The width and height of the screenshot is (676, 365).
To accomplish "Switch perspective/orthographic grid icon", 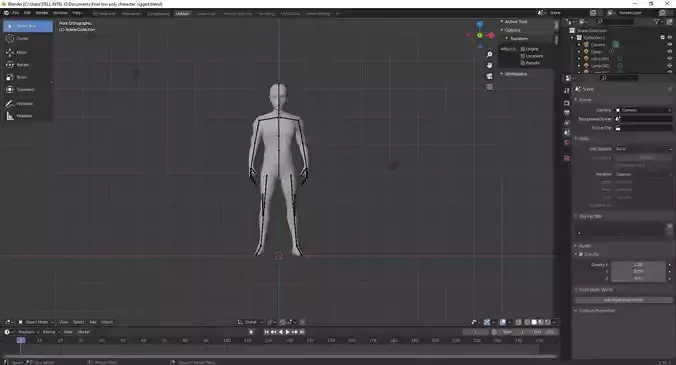I will [x=489, y=87].
